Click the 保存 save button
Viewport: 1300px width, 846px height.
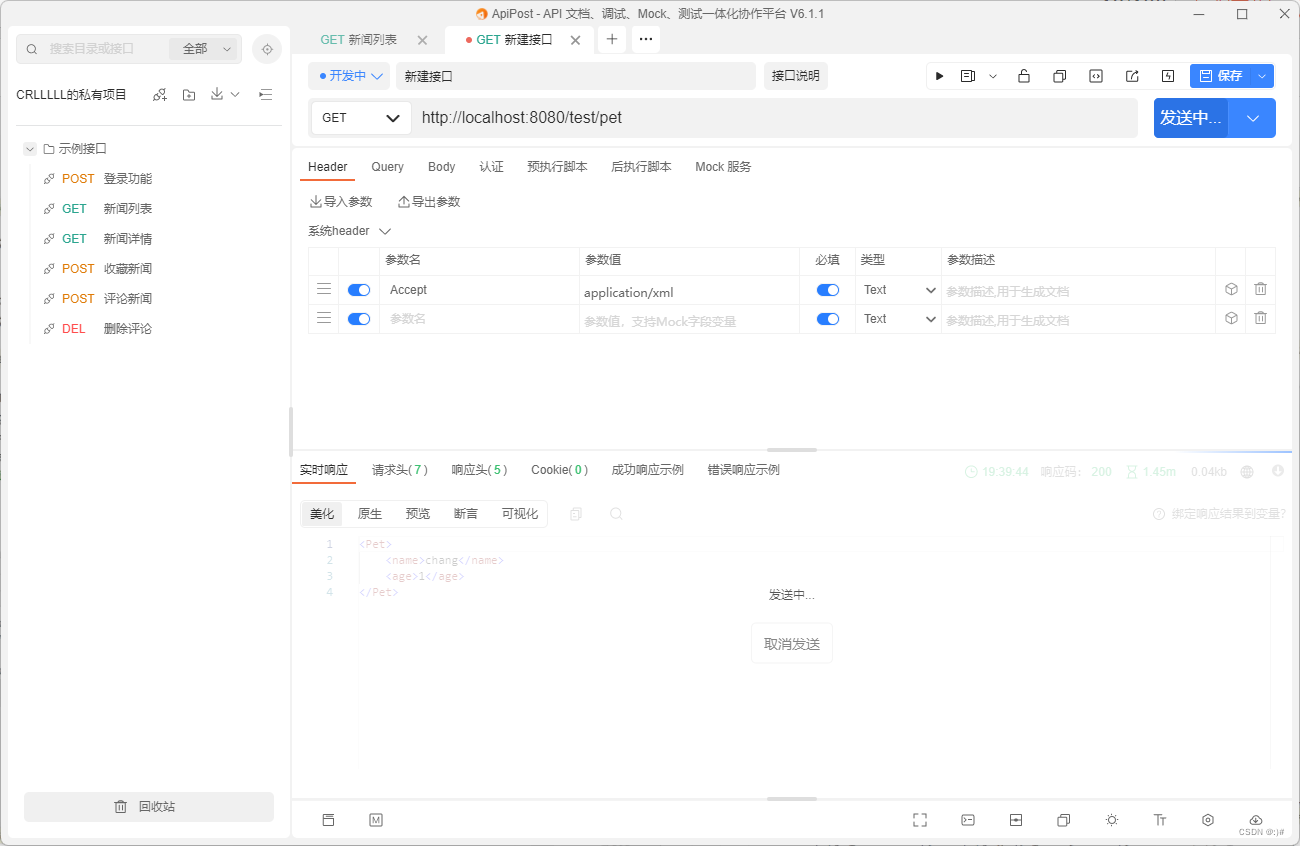pyautogui.click(x=1221, y=76)
